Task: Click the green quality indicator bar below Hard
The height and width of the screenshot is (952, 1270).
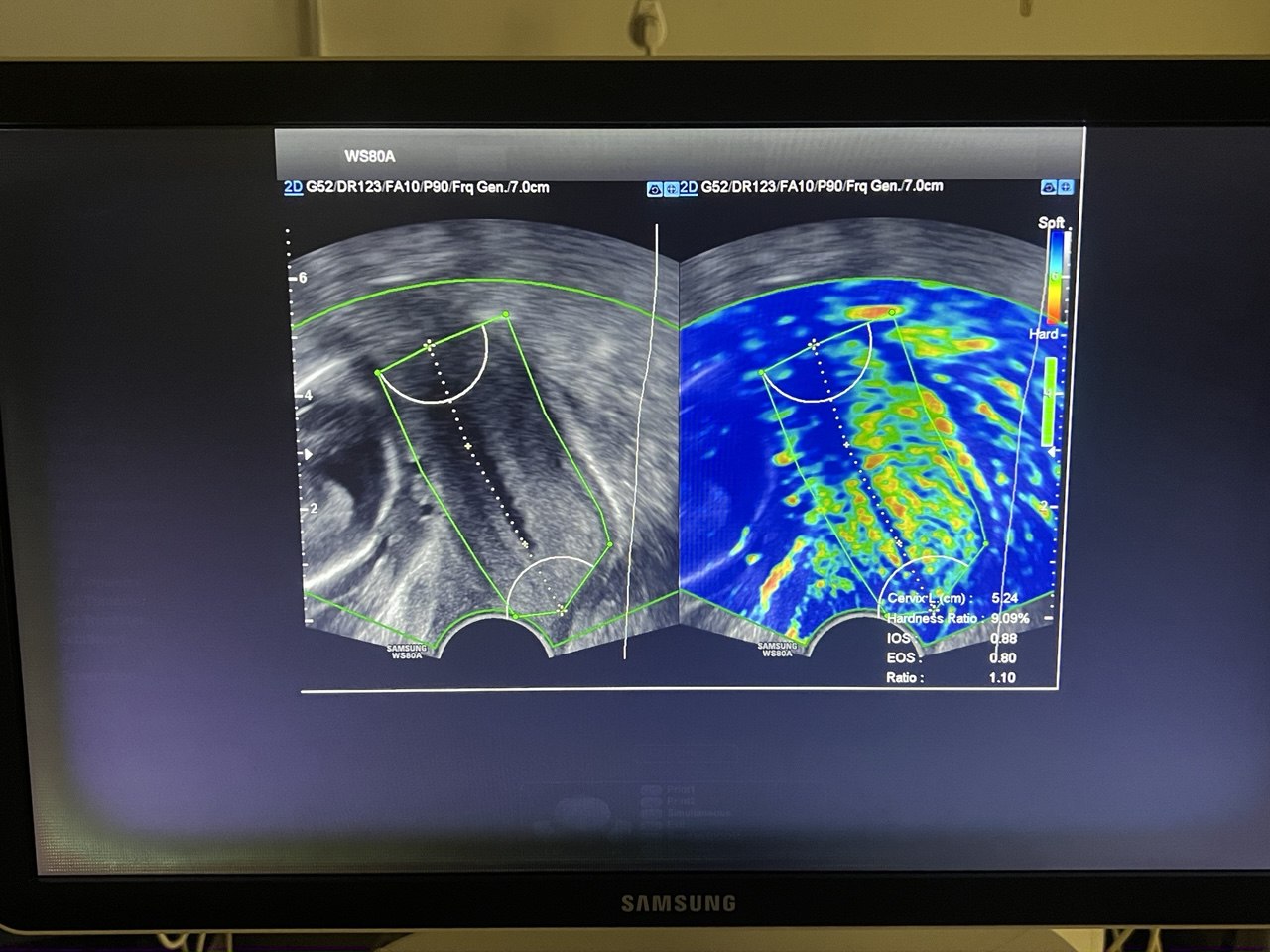Action: click(1049, 402)
